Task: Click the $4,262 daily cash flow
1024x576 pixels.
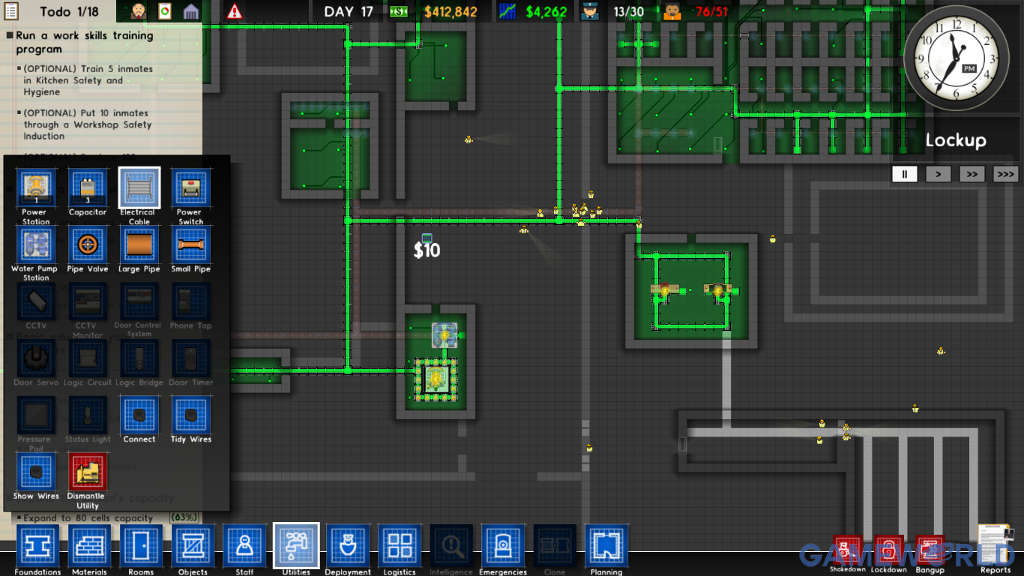Action: [547, 12]
